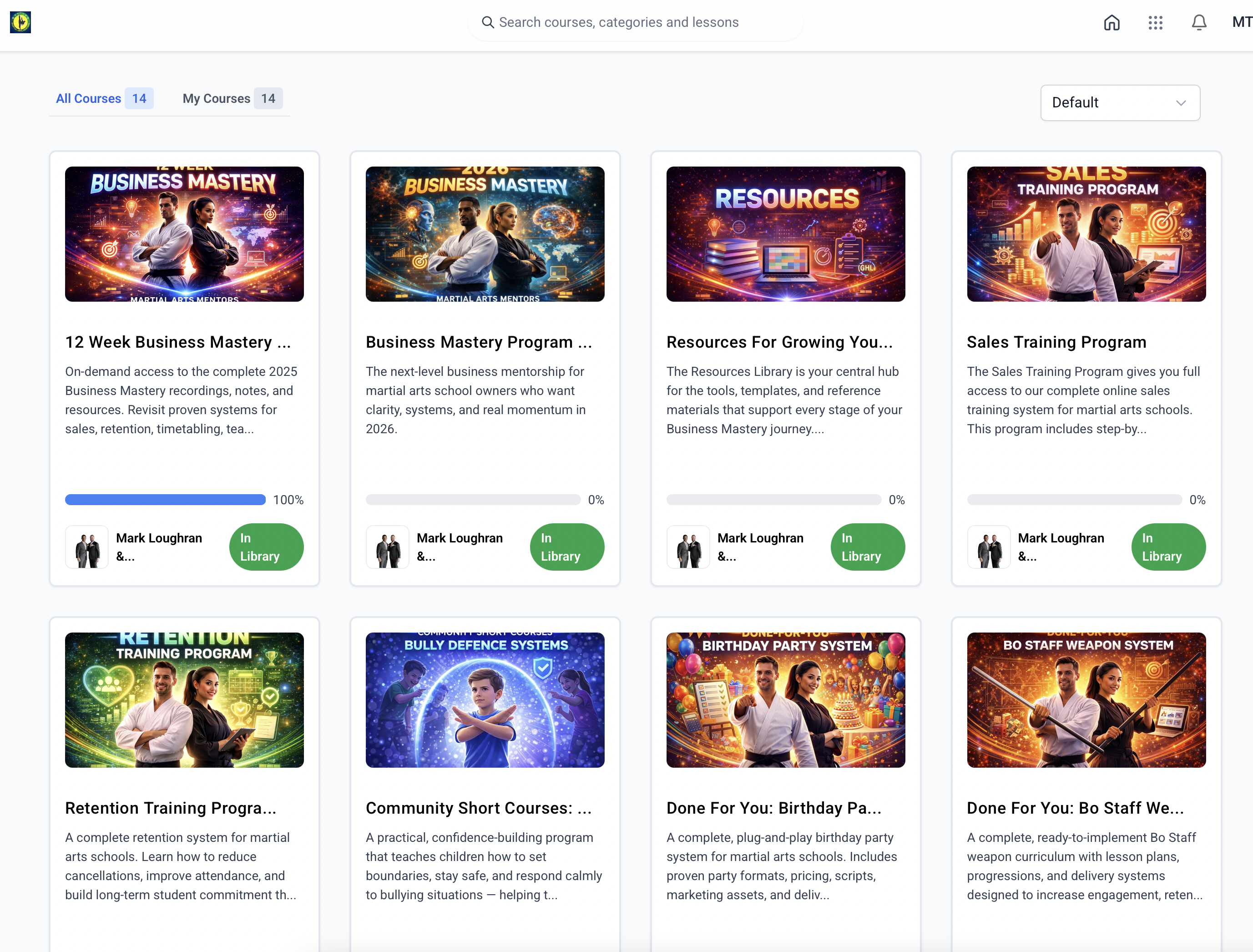
Task: Open the Birthday Party System thumbnail
Action: point(786,700)
